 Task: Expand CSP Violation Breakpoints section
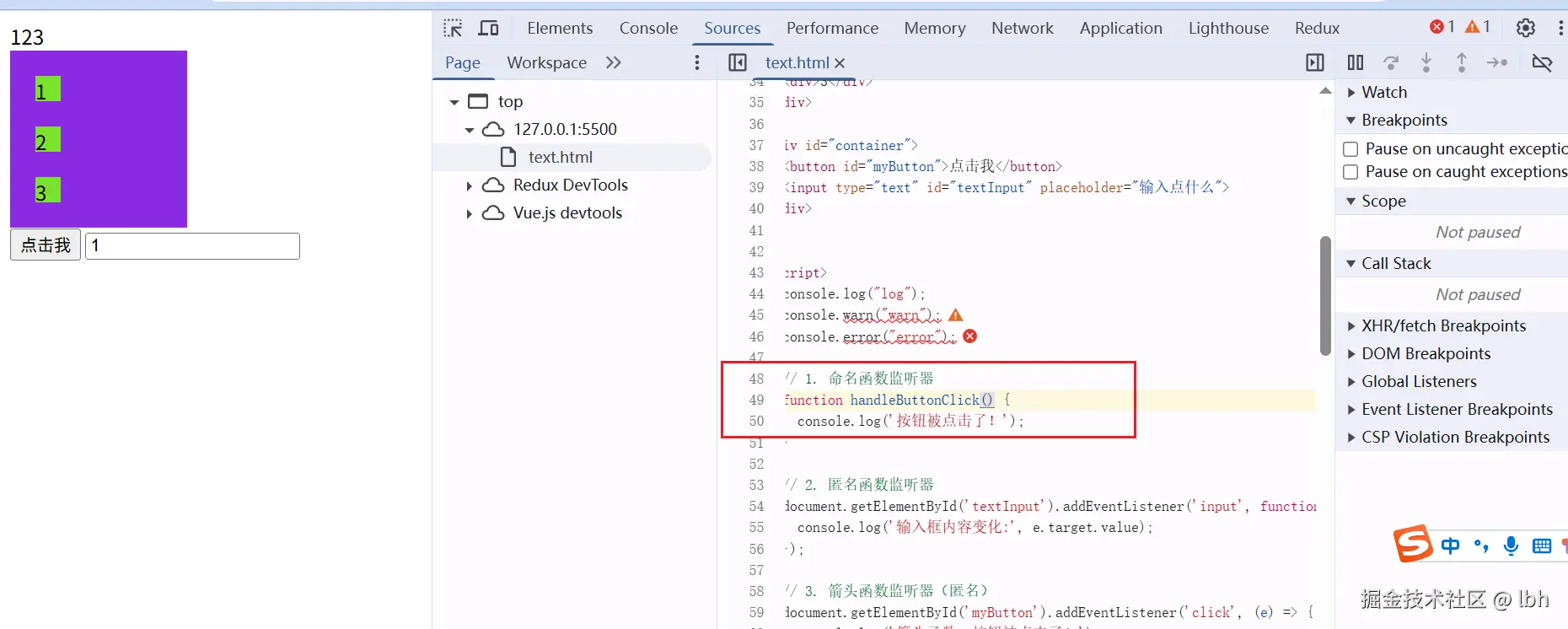click(1351, 437)
